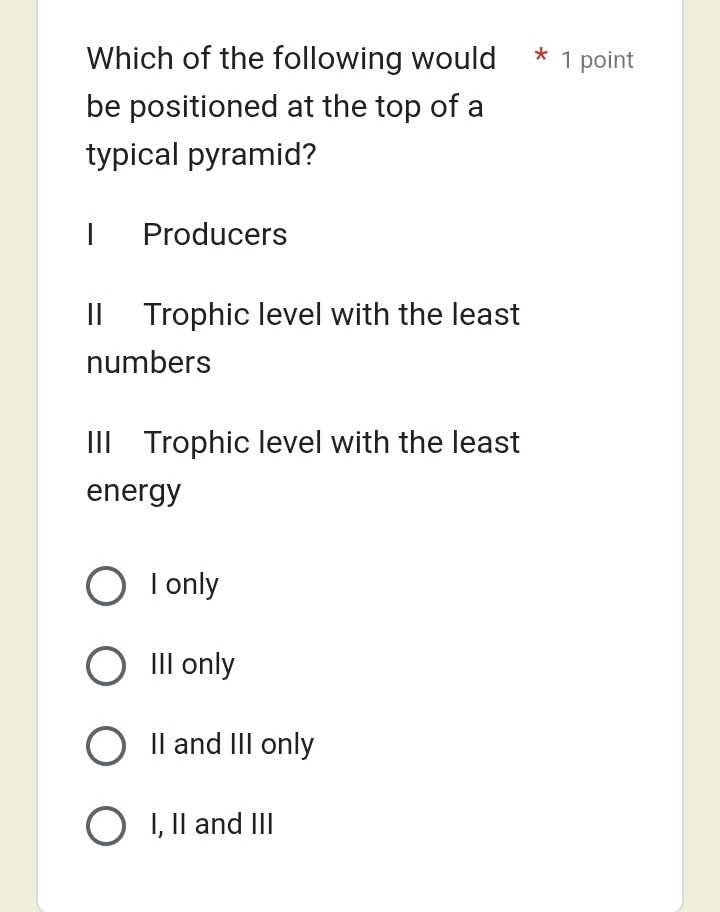Click the Roman numeral III in the statement list
Viewport: 720px width, 912px height.
point(99,443)
